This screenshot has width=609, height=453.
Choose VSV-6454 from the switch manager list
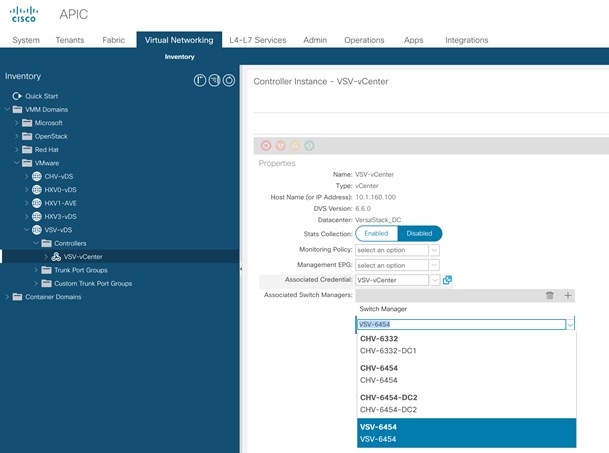click(x=466, y=433)
